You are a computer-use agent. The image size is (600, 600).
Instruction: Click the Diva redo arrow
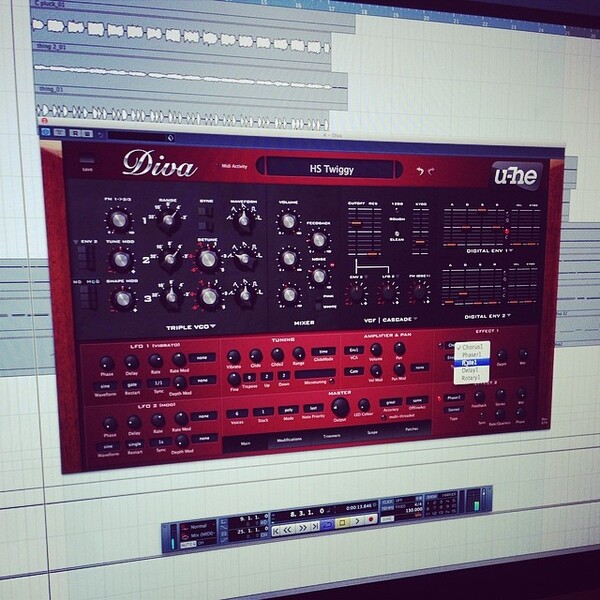(432, 171)
